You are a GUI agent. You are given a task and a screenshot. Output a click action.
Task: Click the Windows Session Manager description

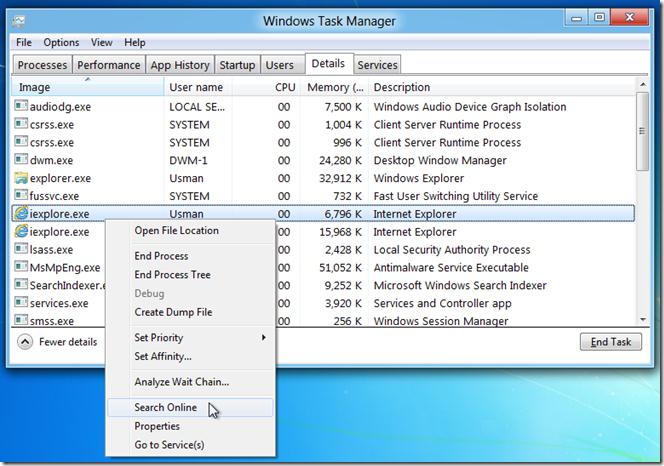tap(441, 321)
